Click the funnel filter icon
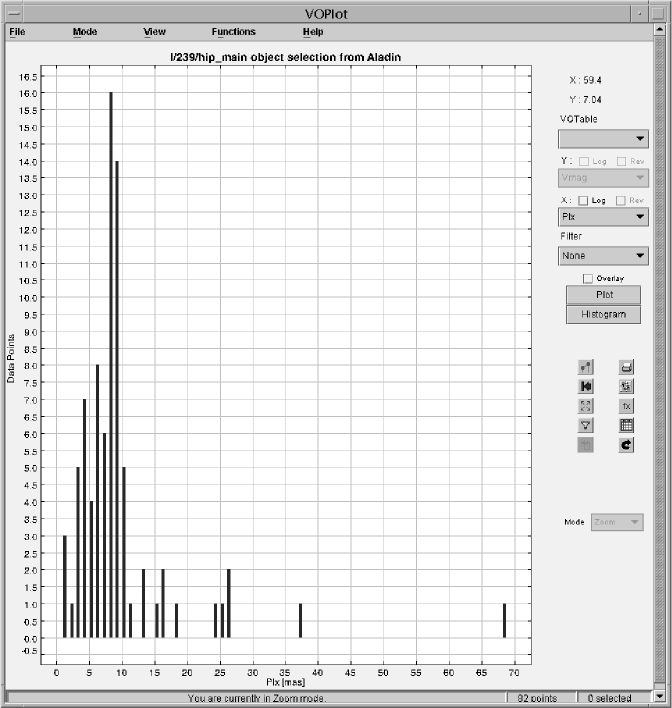 [586, 426]
